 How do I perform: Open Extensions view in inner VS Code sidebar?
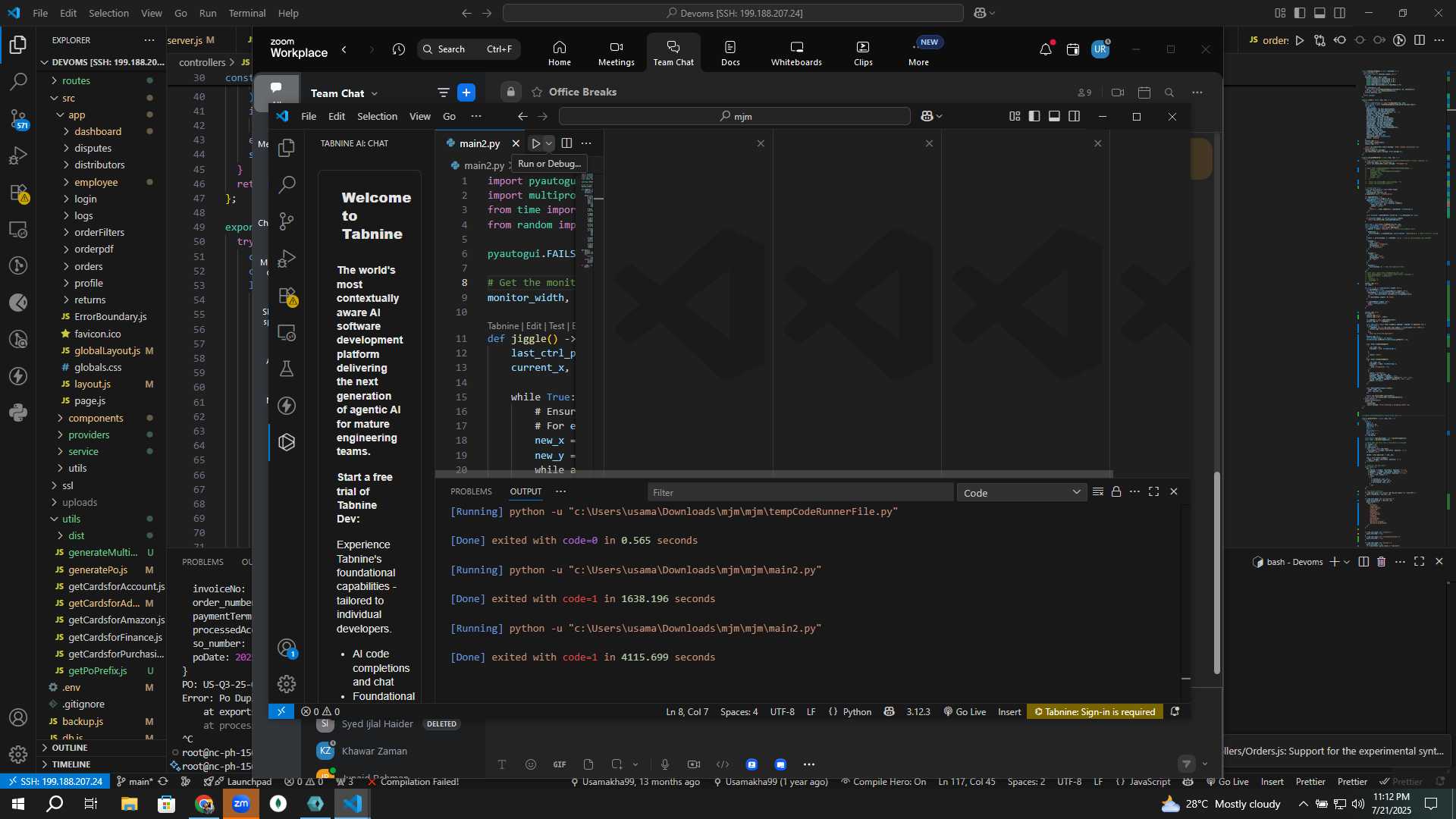[287, 295]
